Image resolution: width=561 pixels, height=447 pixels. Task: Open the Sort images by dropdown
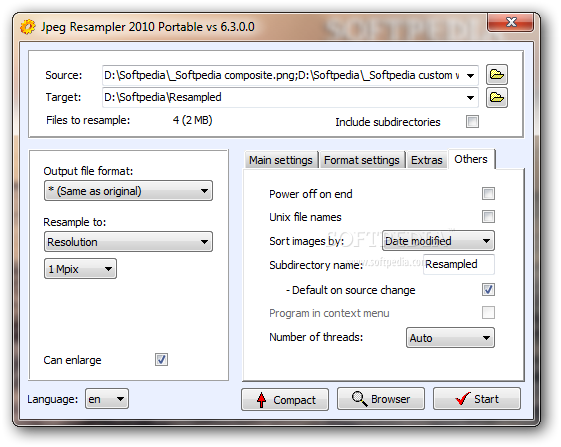tap(438, 240)
